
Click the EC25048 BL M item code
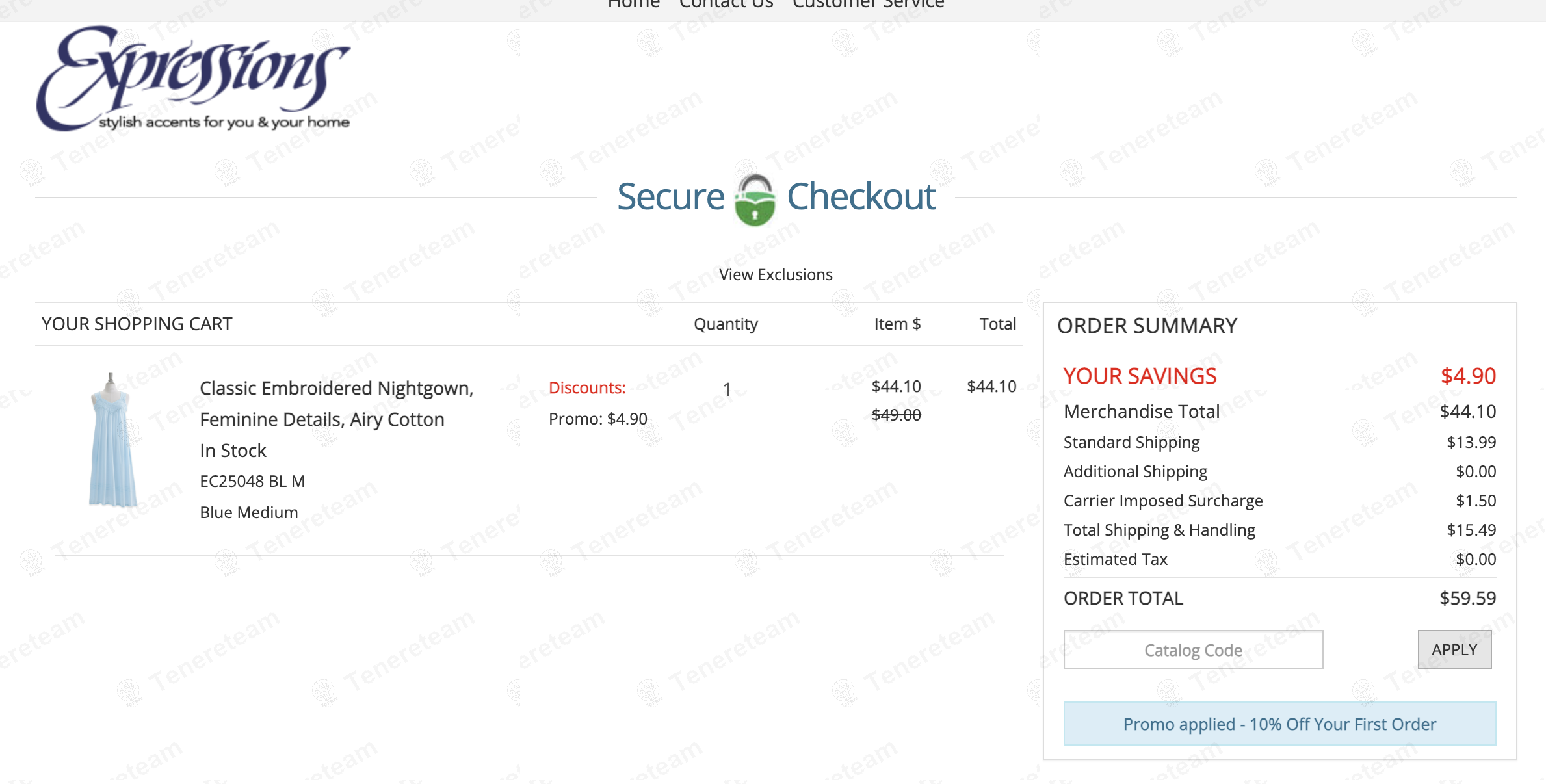click(x=252, y=482)
